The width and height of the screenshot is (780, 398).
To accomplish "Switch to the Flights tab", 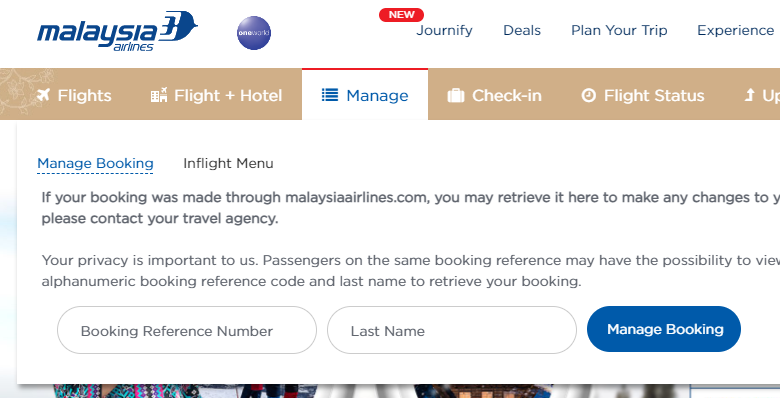I will click(x=74, y=95).
